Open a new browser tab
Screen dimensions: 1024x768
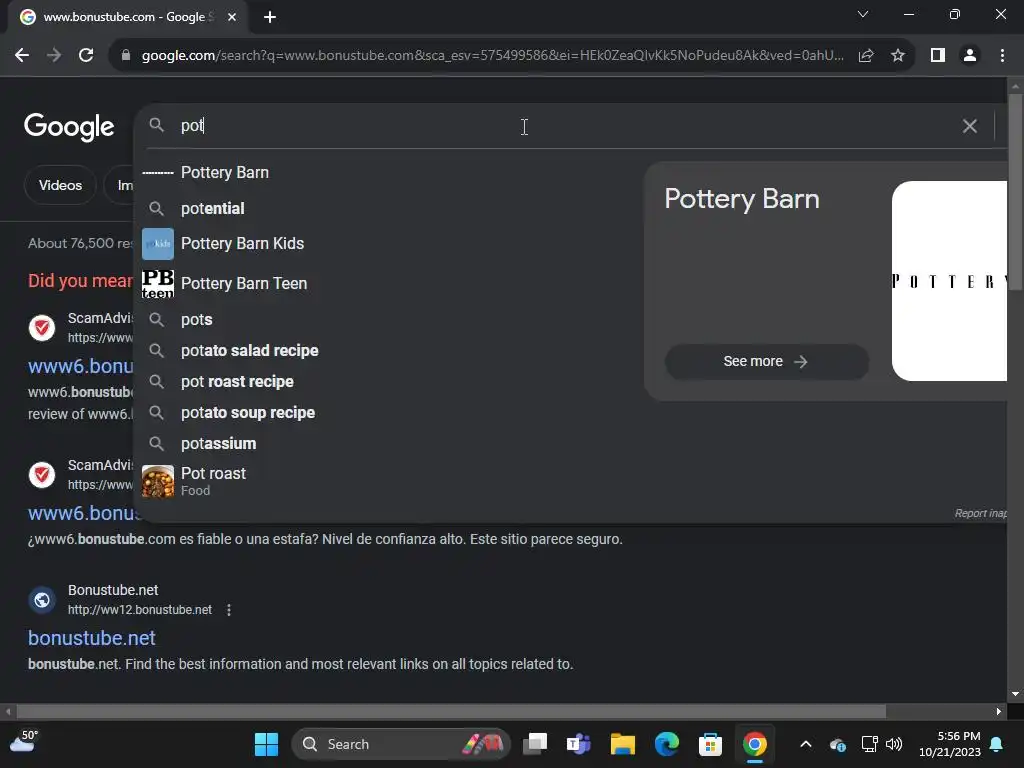pos(270,17)
